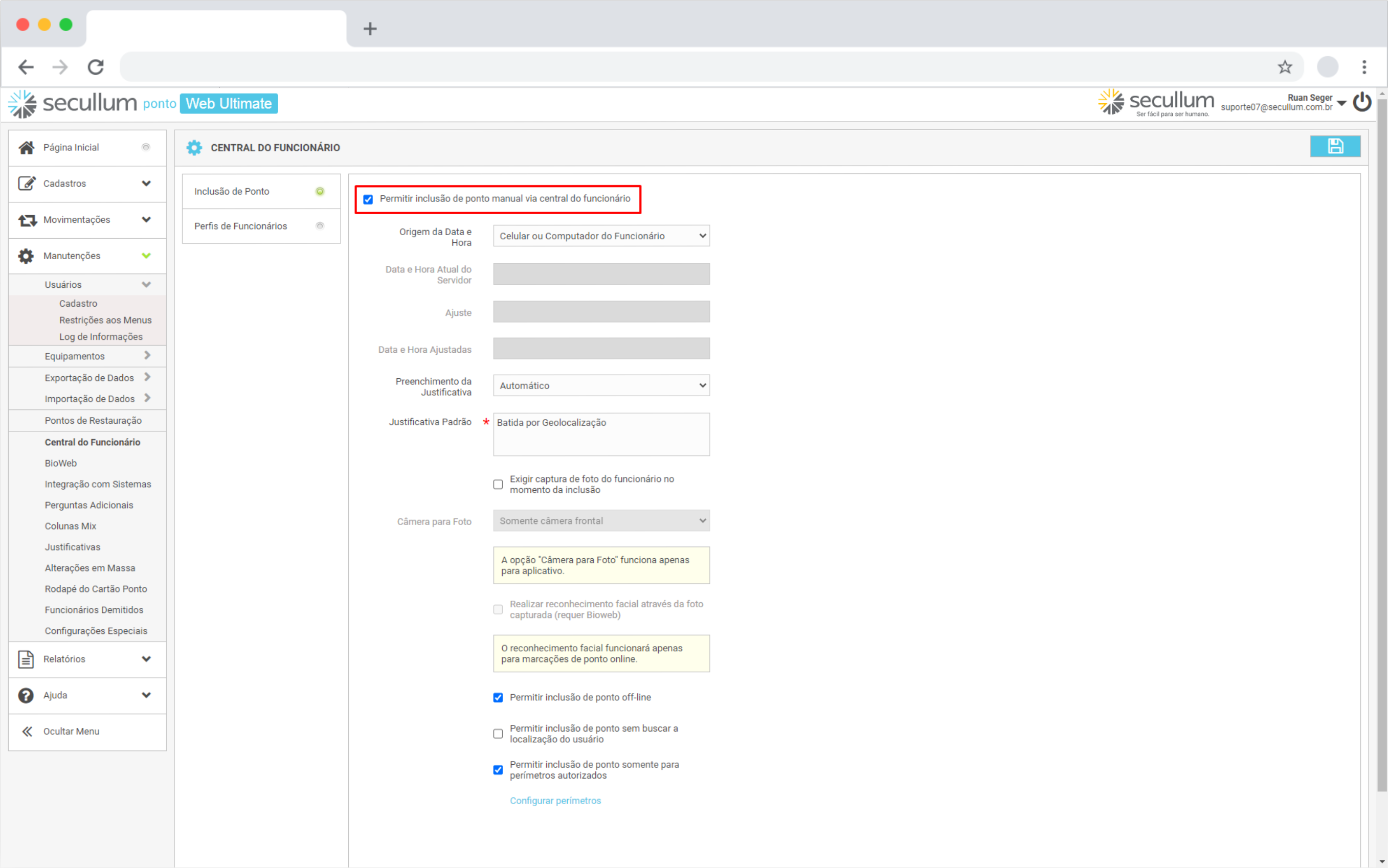
Task: Open BioWeb menu item
Action: pos(61,463)
